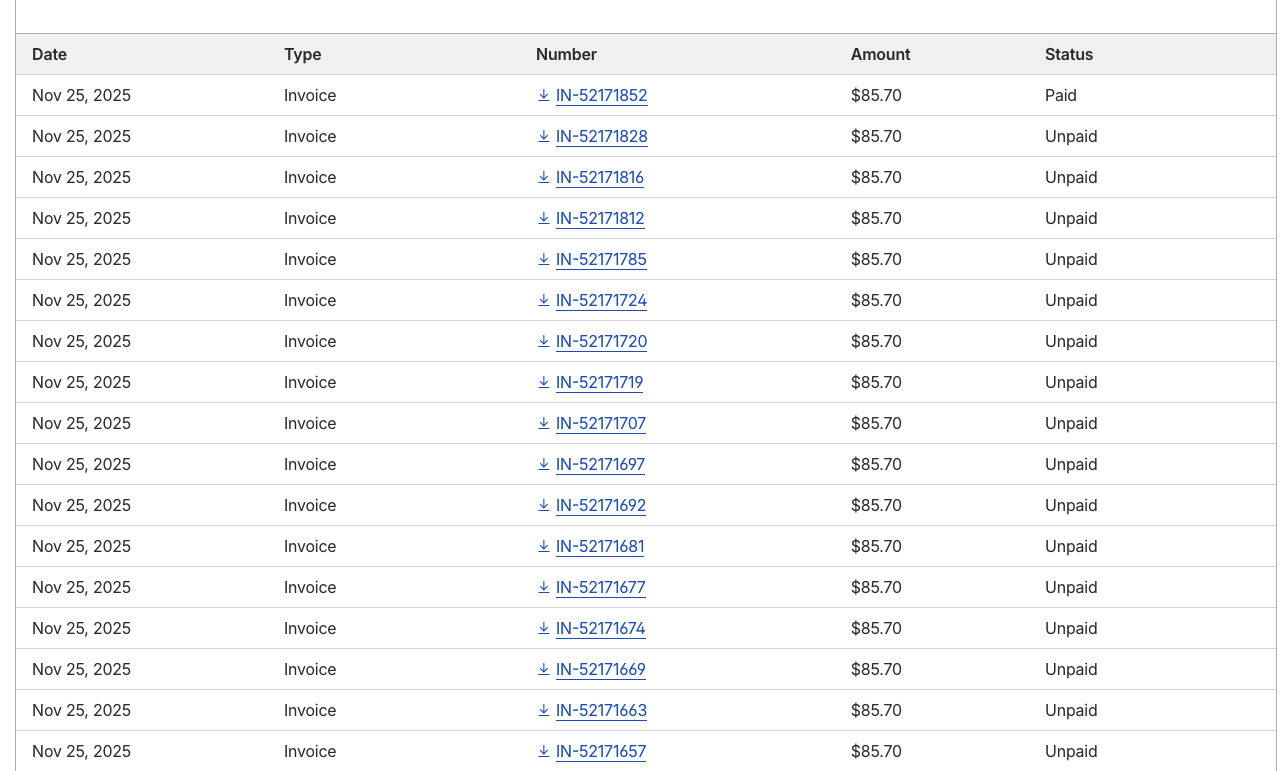Hit the download arrow for IN-52171707
The image size is (1283, 771).
point(544,424)
